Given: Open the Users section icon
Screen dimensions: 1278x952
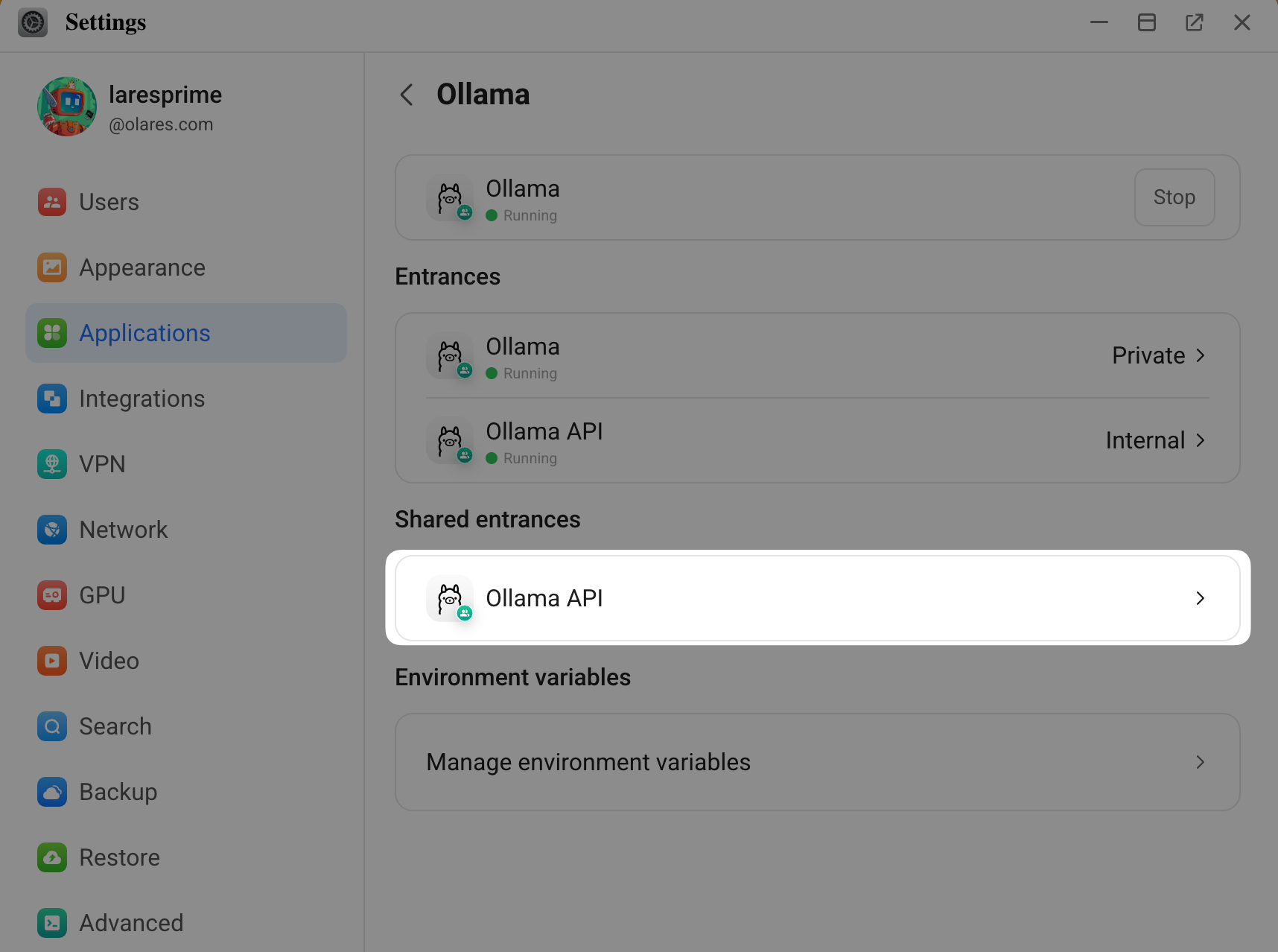Looking at the screenshot, I should point(51,202).
